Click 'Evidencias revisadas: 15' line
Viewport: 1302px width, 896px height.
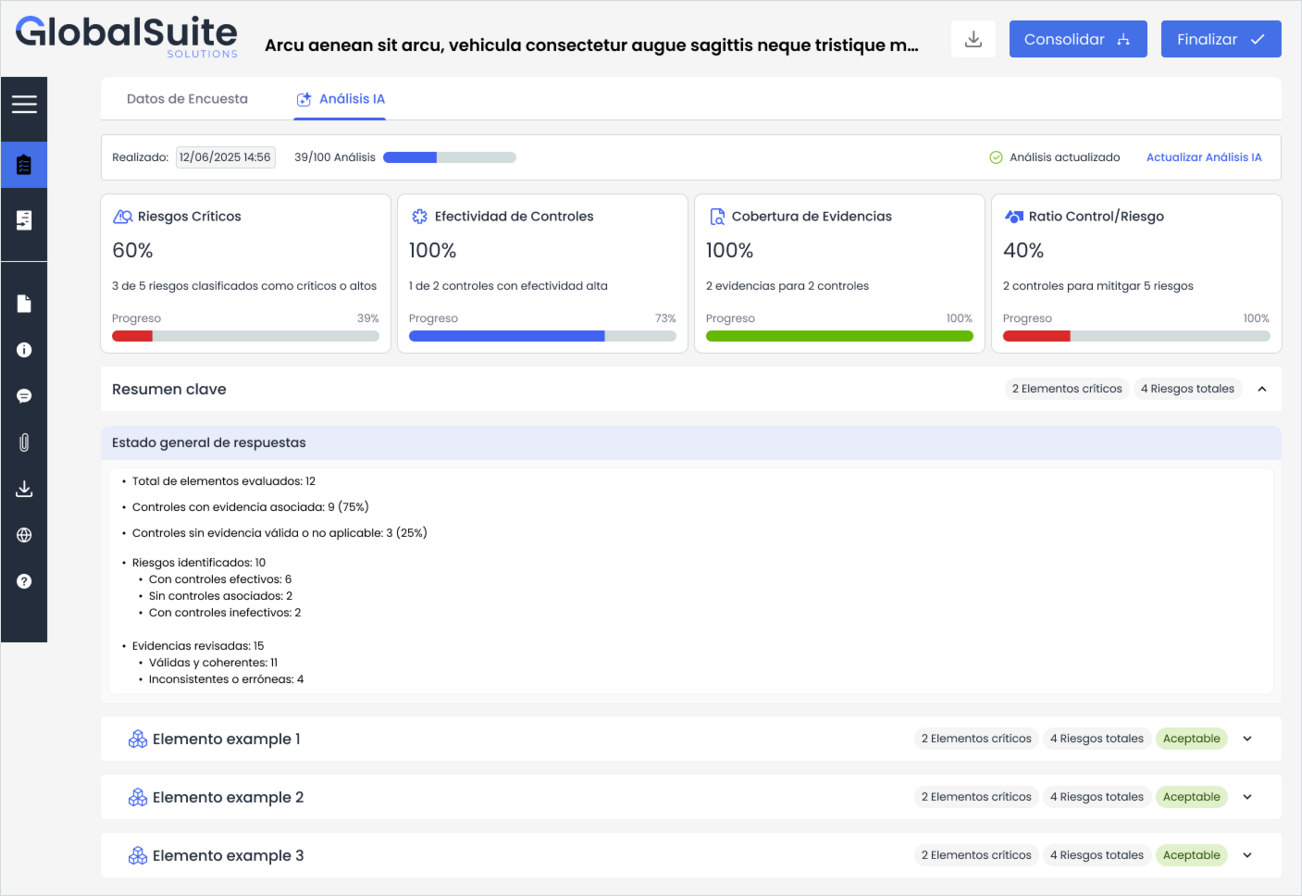tap(198, 646)
